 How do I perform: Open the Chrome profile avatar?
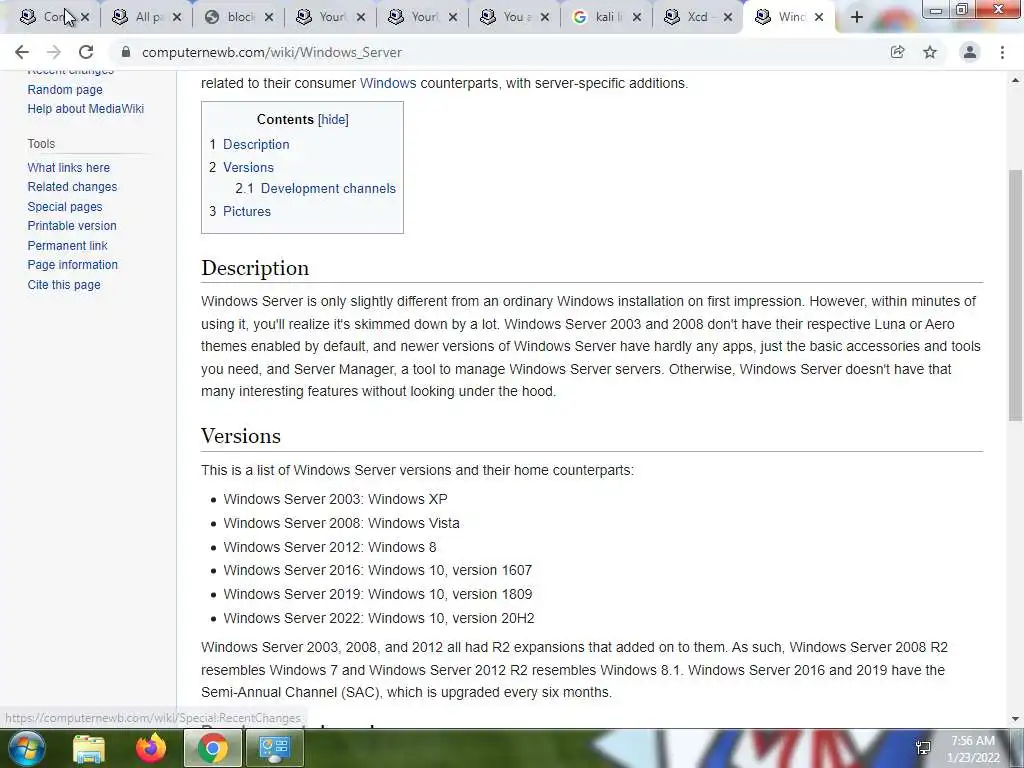[x=970, y=52]
